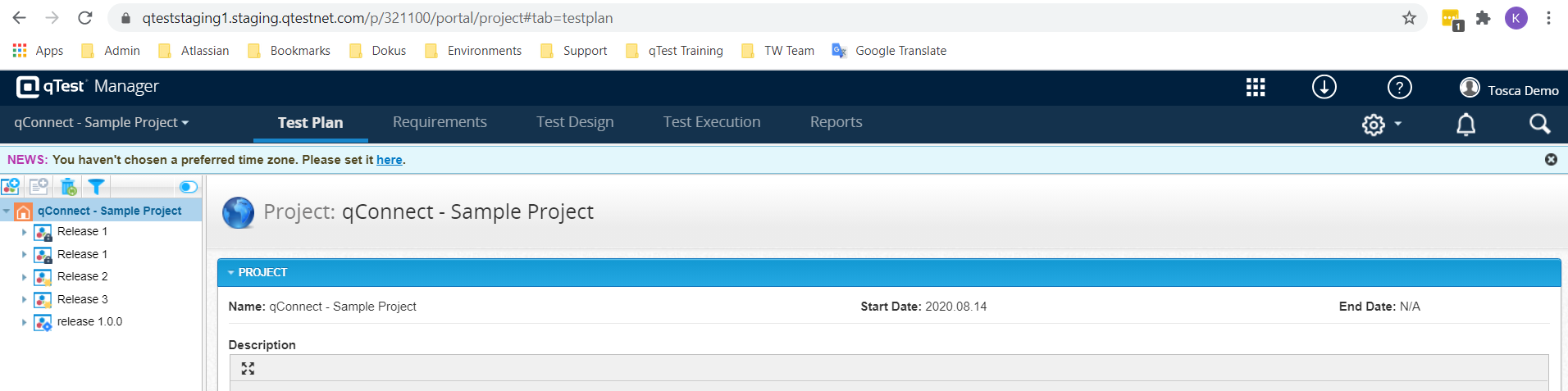Click the notifications bell icon
Image resolution: width=1568 pixels, height=391 pixels.
tap(1465, 125)
